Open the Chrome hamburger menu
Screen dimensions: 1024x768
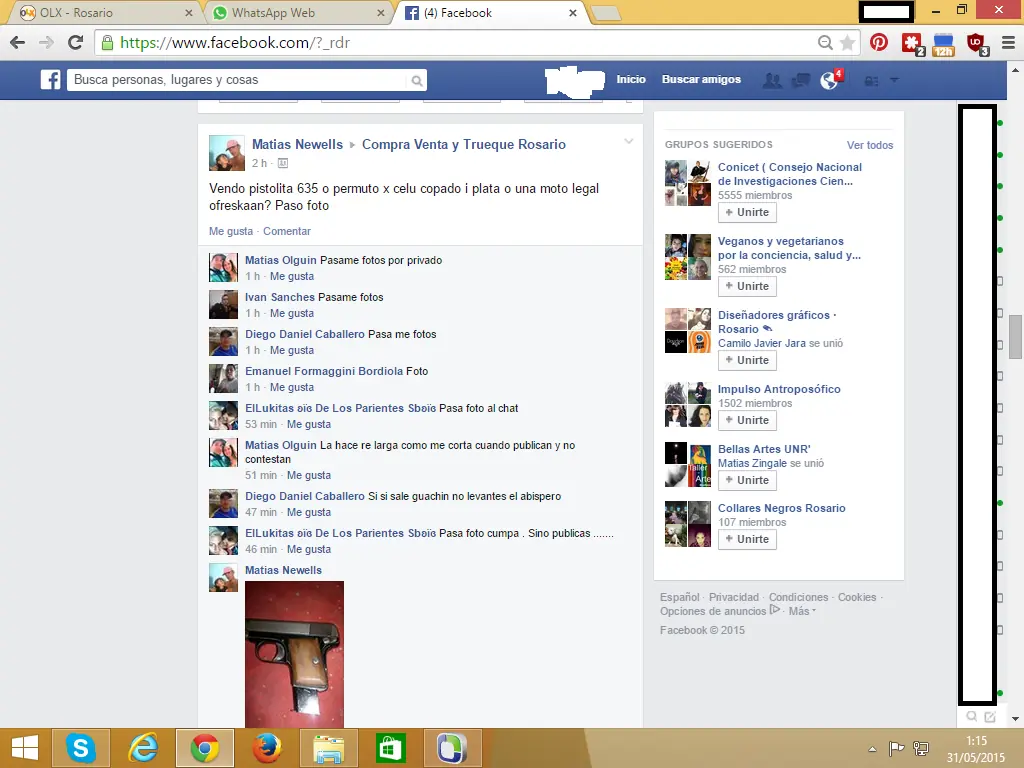point(1008,42)
